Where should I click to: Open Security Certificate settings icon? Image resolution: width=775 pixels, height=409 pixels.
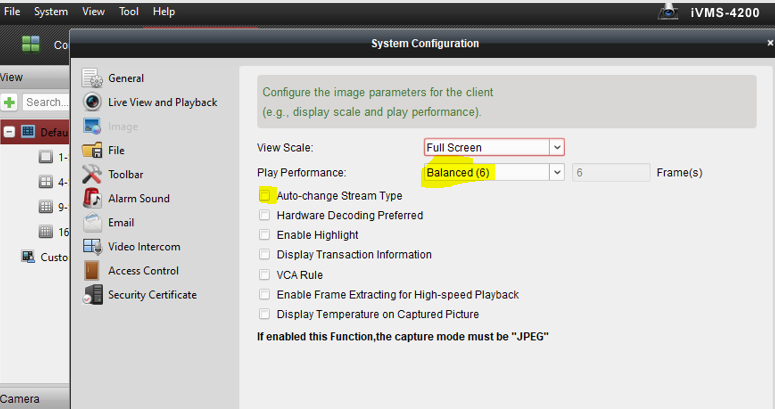tap(92, 294)
